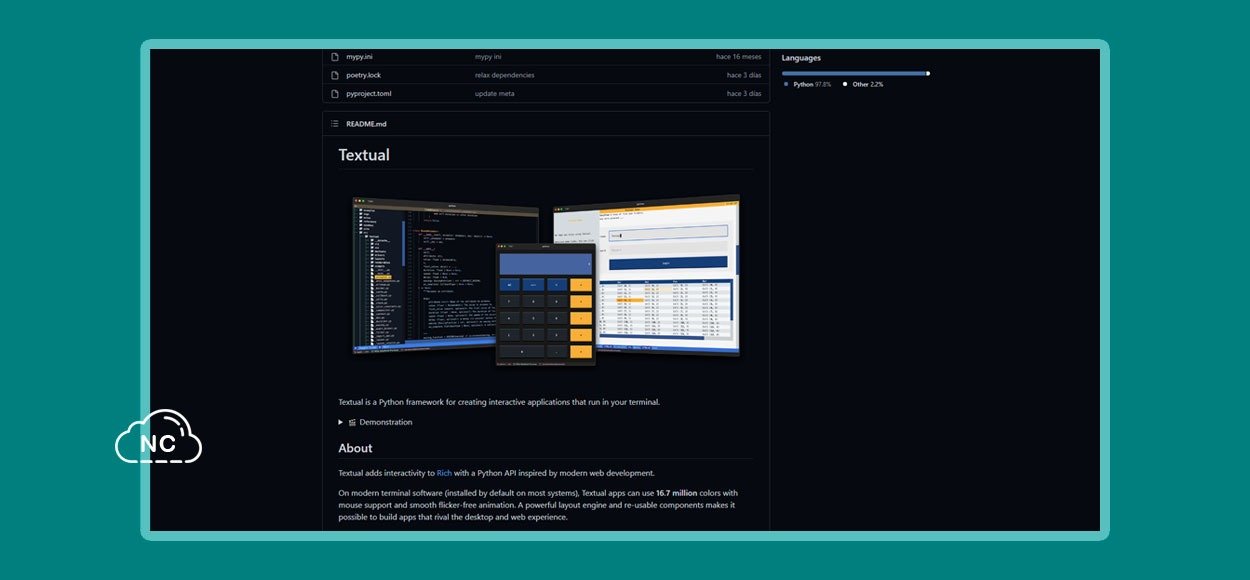Viewport: 1250px width, 580px height.
Task: Open the pyproject.toml file
Action: 369,94
